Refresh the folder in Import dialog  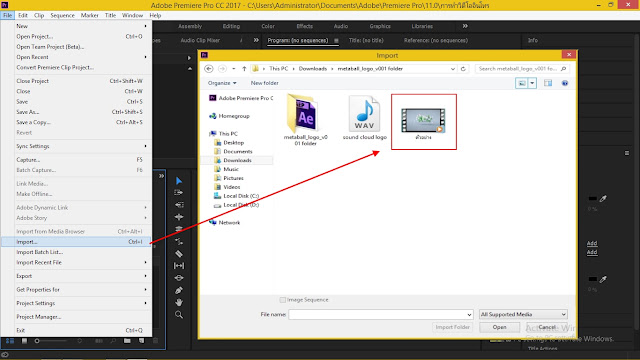pos(463,69)
